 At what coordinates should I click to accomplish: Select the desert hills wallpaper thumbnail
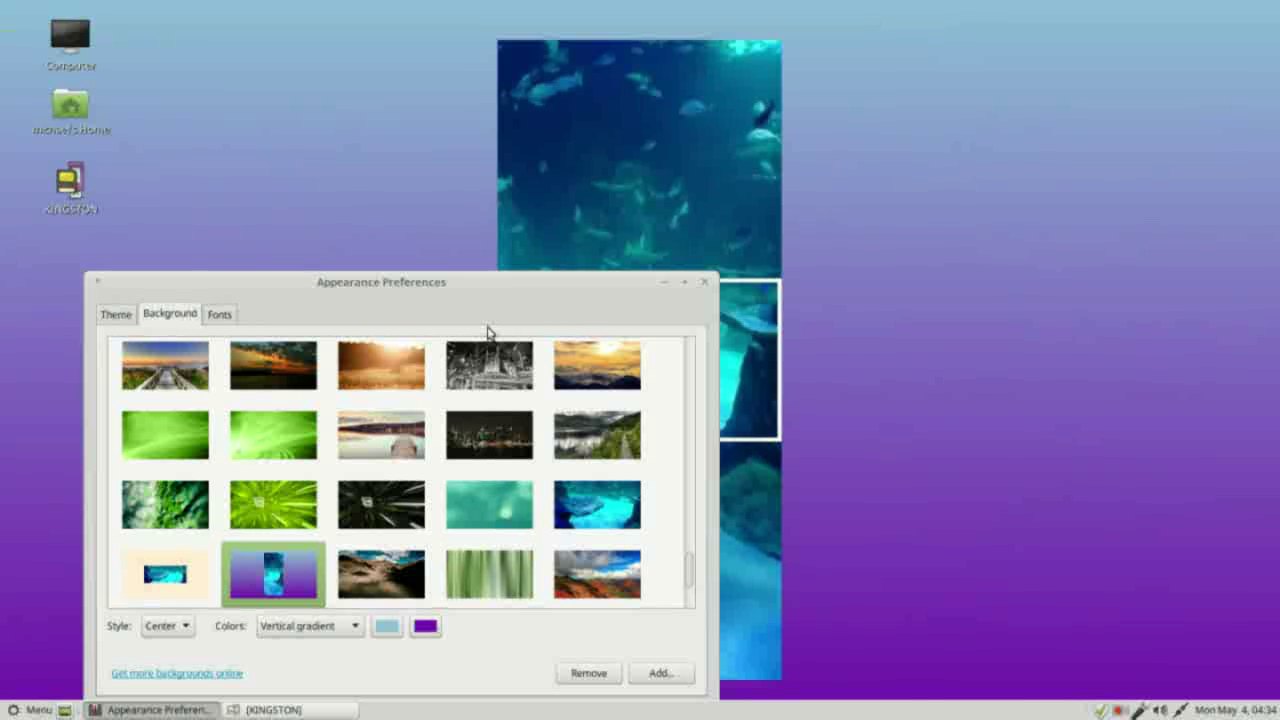[x=381, y=575]
